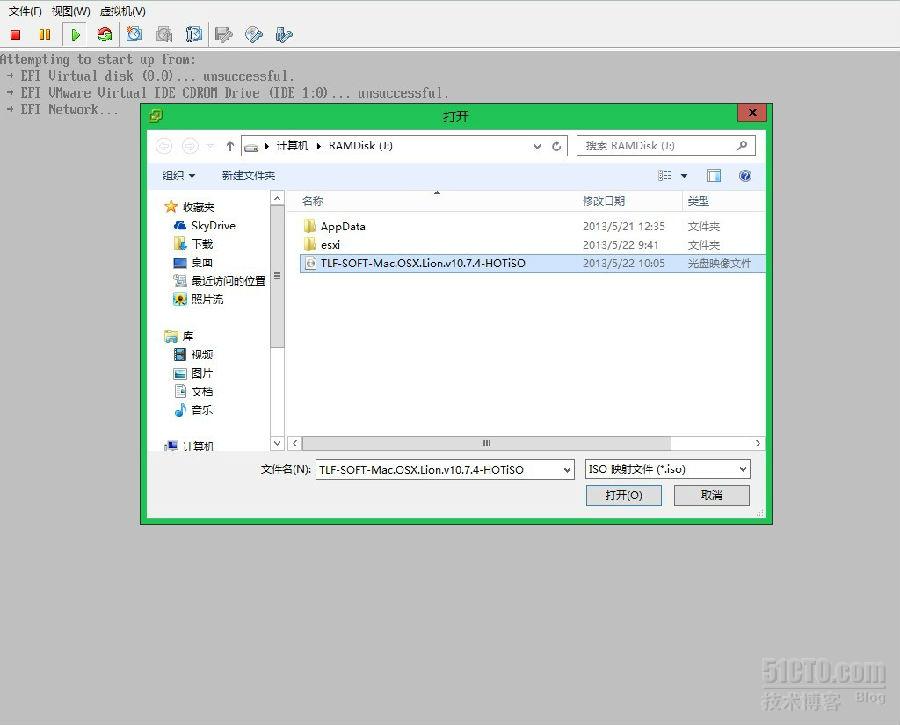Screen dimensions: 900x725
Task: Sort by the 名称 column header
Action: tap(313, 201)
